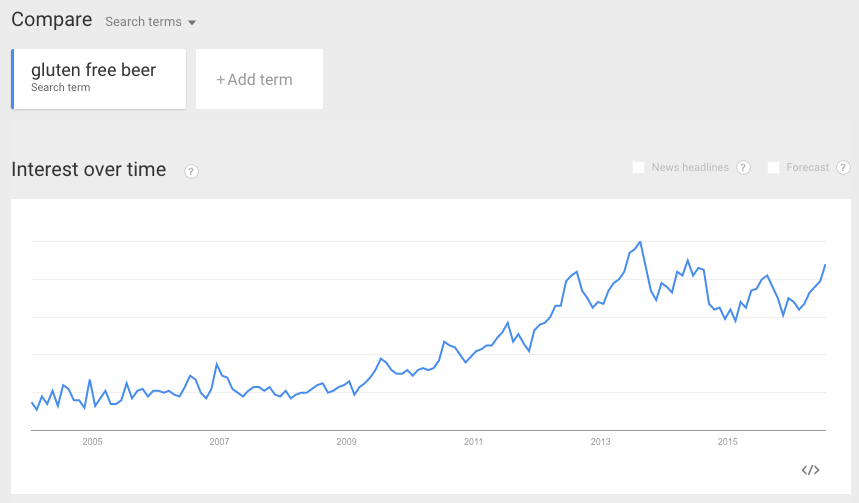Click the plus sign in Add term
The height and width of the screenshot is (503, 859).
[220, 80]
